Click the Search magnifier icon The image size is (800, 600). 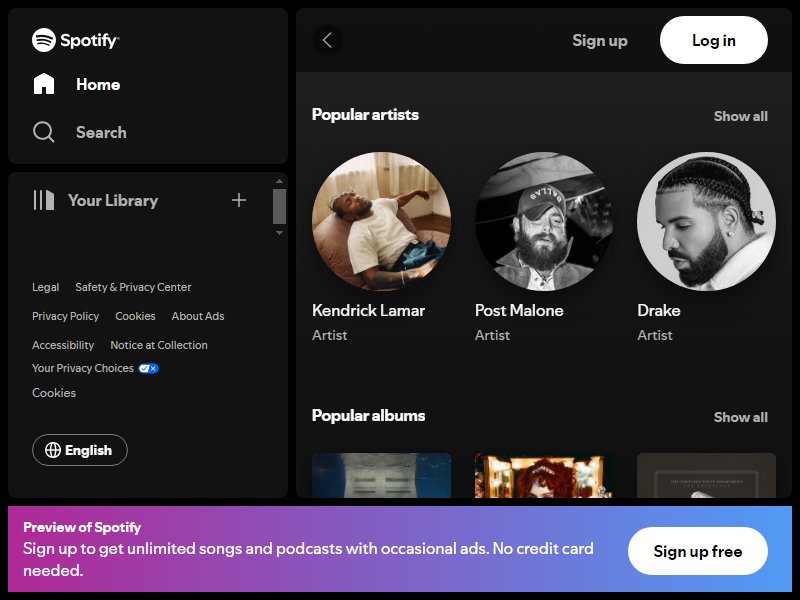tap(43, 132)
